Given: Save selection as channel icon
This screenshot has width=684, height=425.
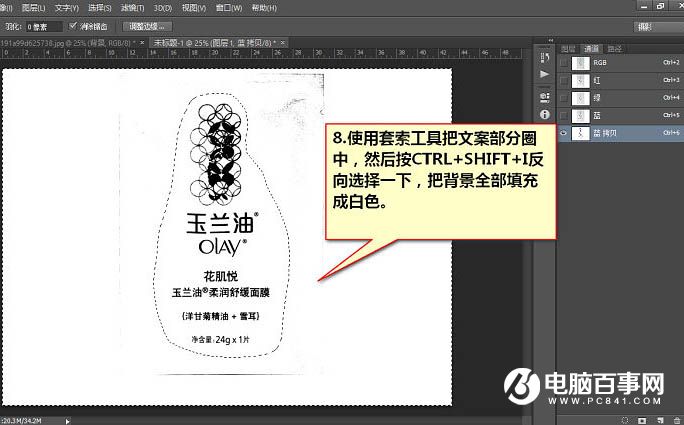Looking at the screenshot, I should (642, 421).
